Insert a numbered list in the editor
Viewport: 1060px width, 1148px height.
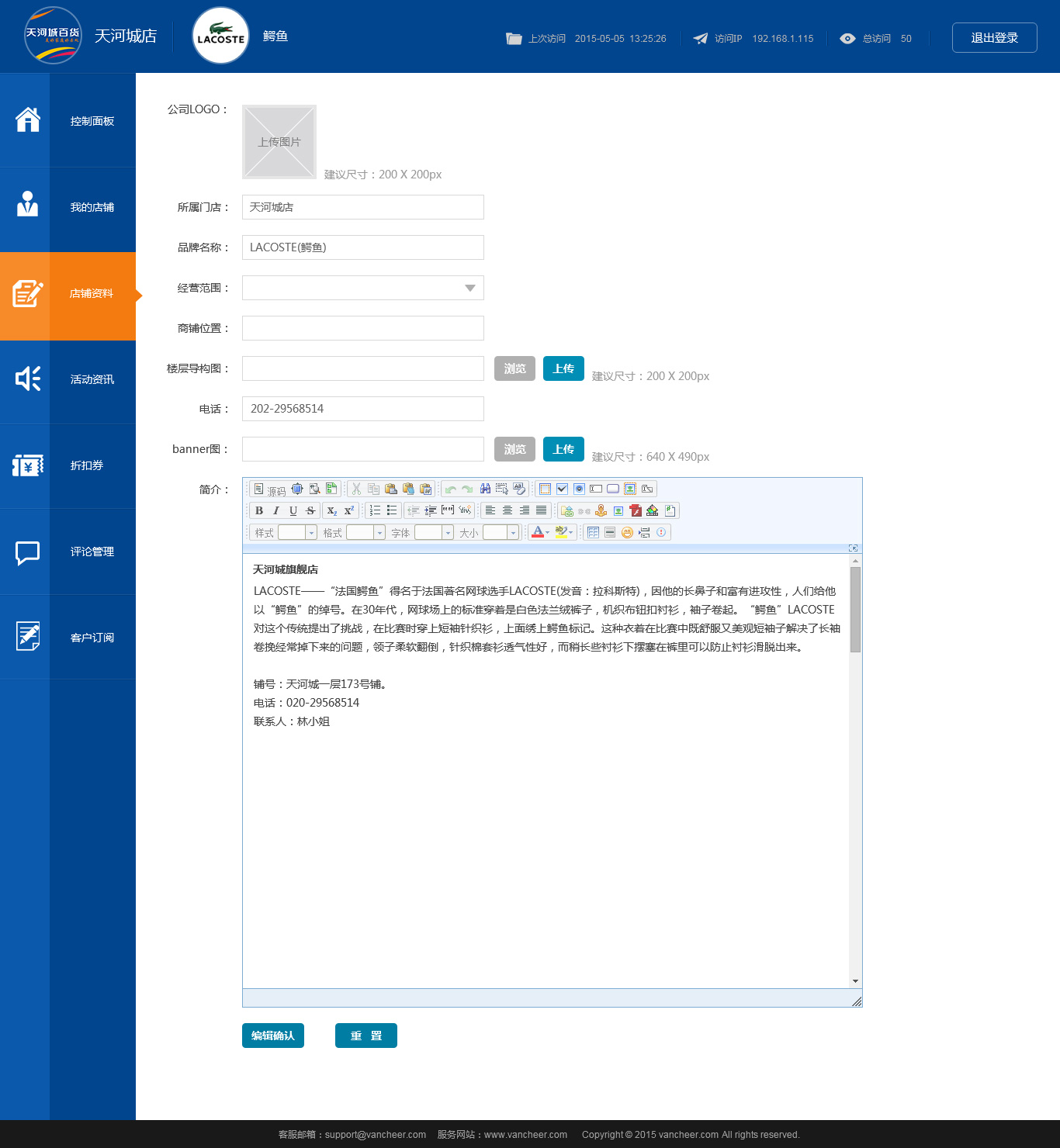point(375,510)
